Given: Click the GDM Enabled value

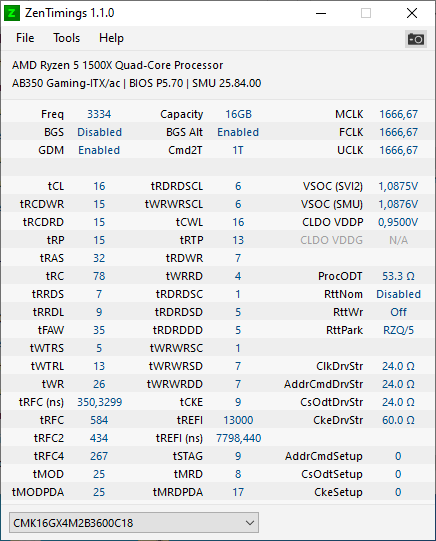Looking at the screenshot, I should (99, 150).
